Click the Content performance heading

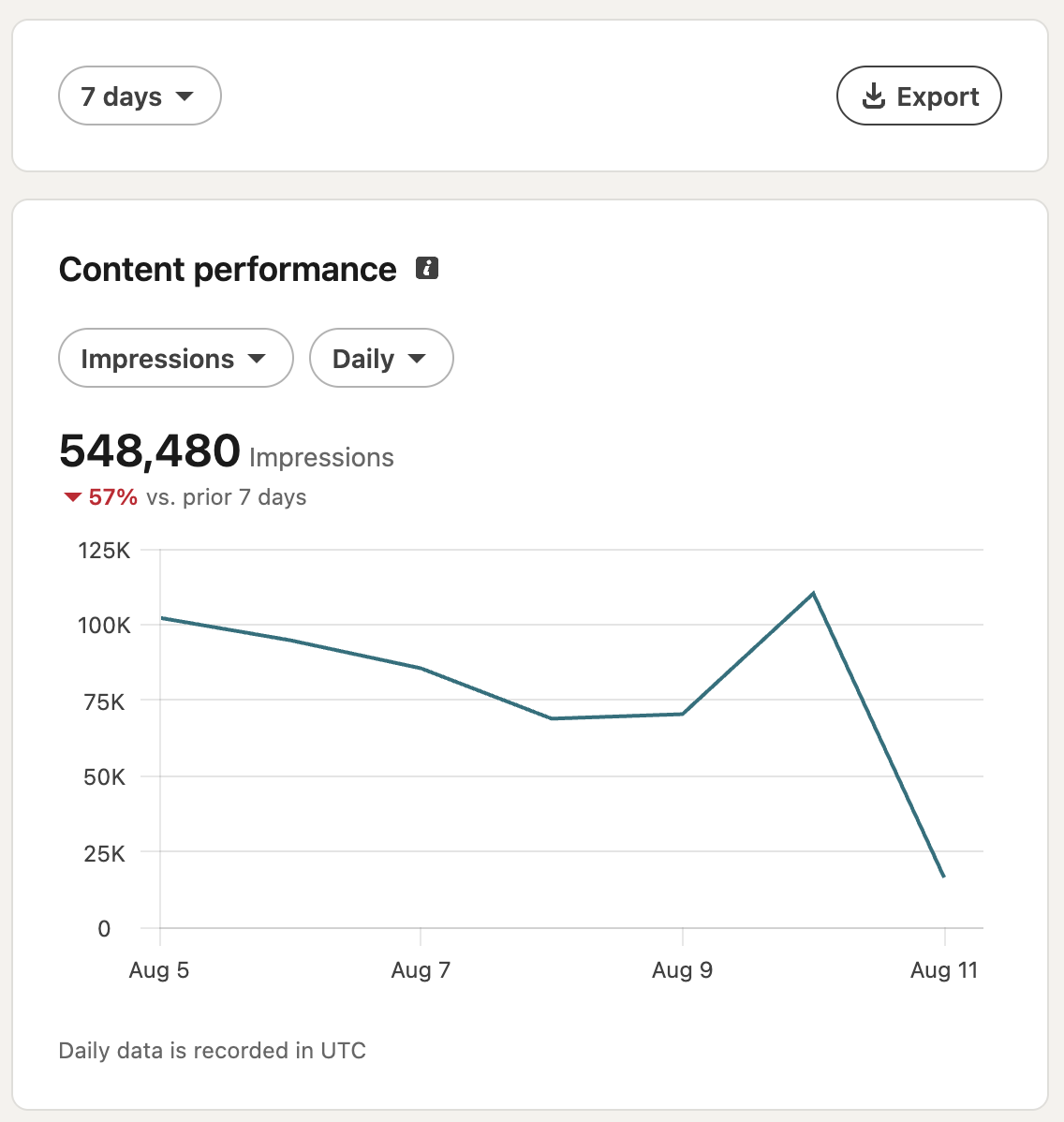228,269
